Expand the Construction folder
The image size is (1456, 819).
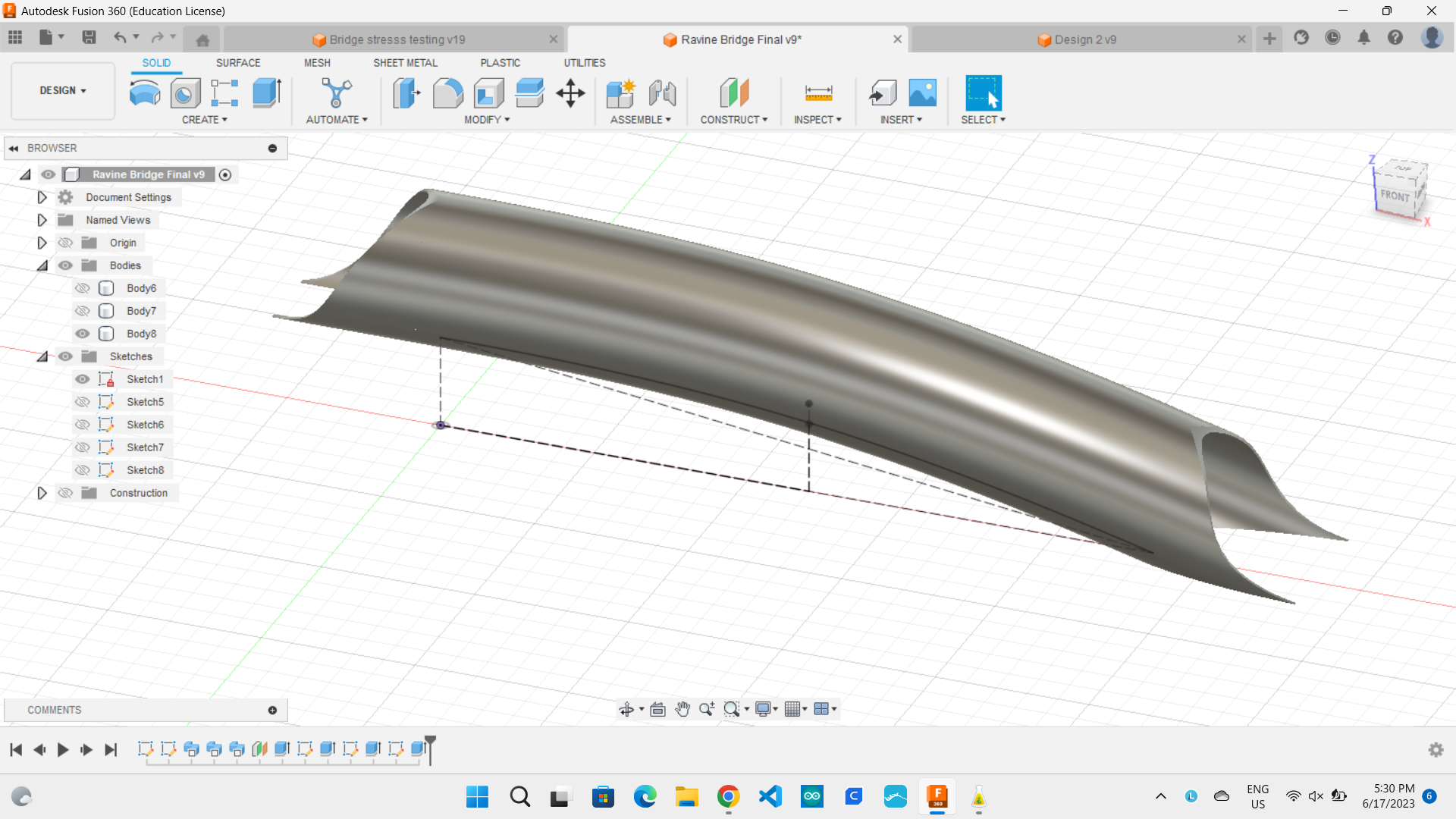coord(42,493)
